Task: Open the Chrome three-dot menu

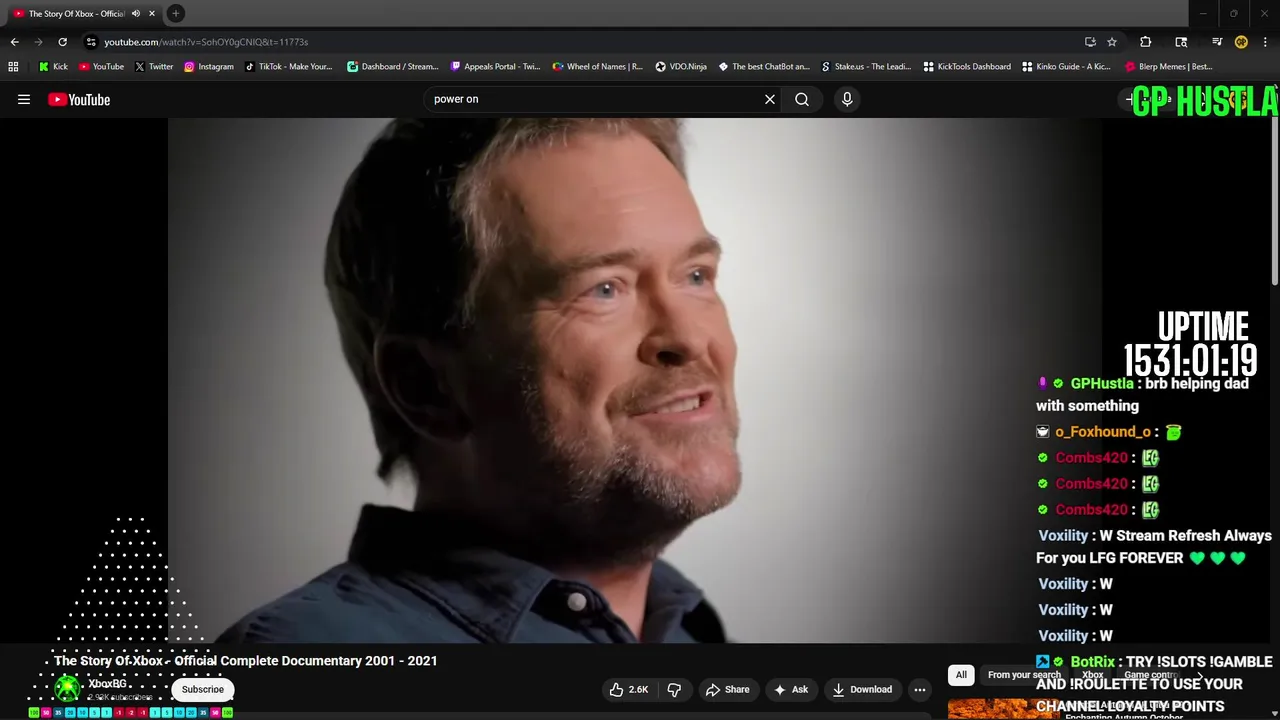Action: (1265, 42)
